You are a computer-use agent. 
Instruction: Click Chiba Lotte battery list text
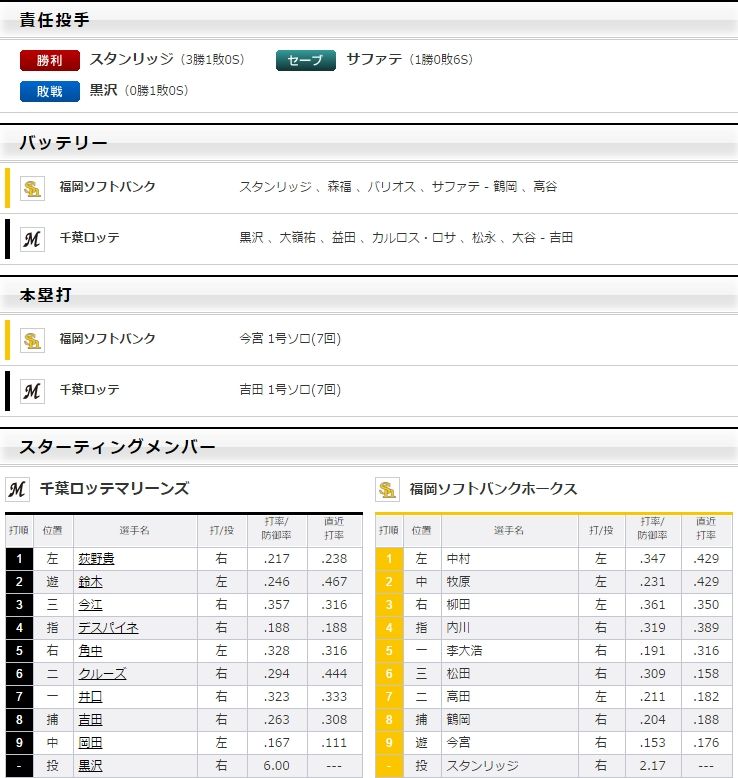coord(406,238)
